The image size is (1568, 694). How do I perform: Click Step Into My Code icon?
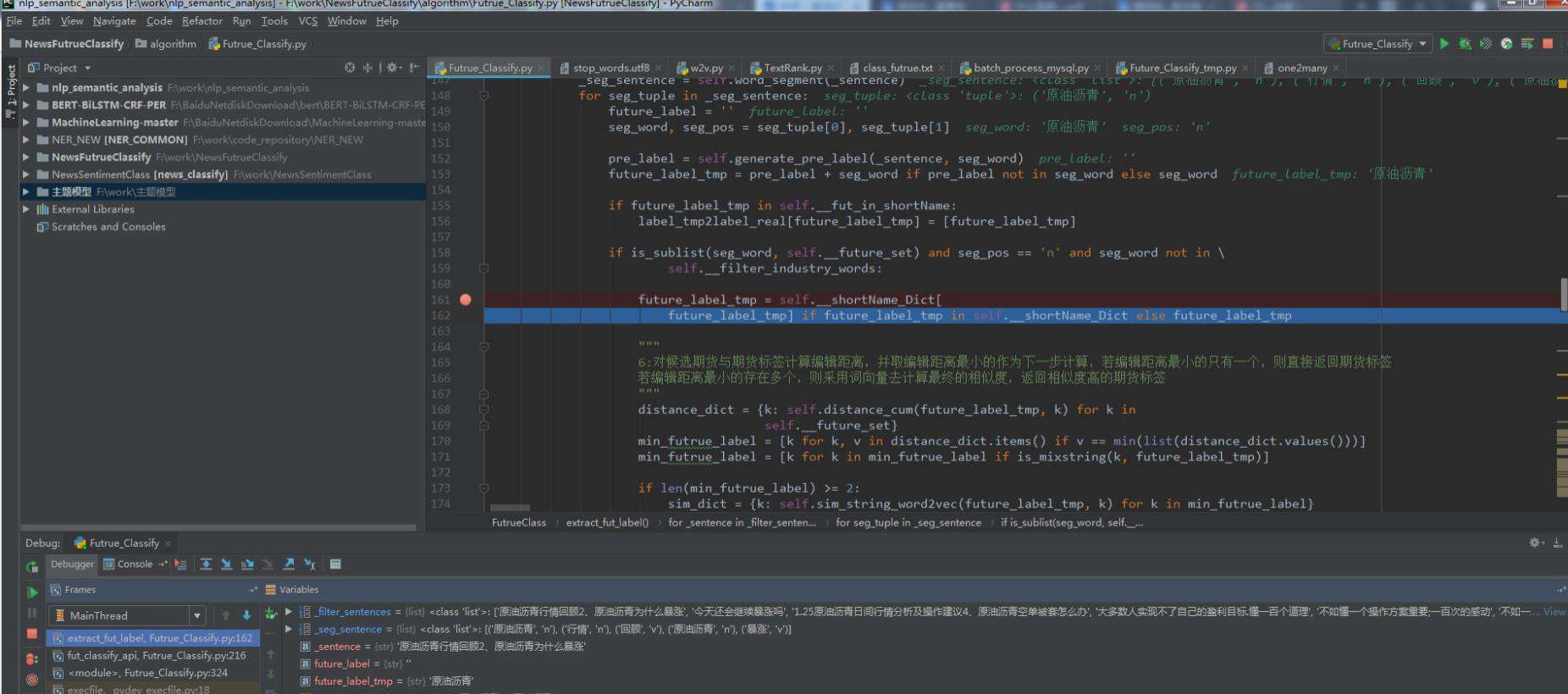click(x=247, y=565)
